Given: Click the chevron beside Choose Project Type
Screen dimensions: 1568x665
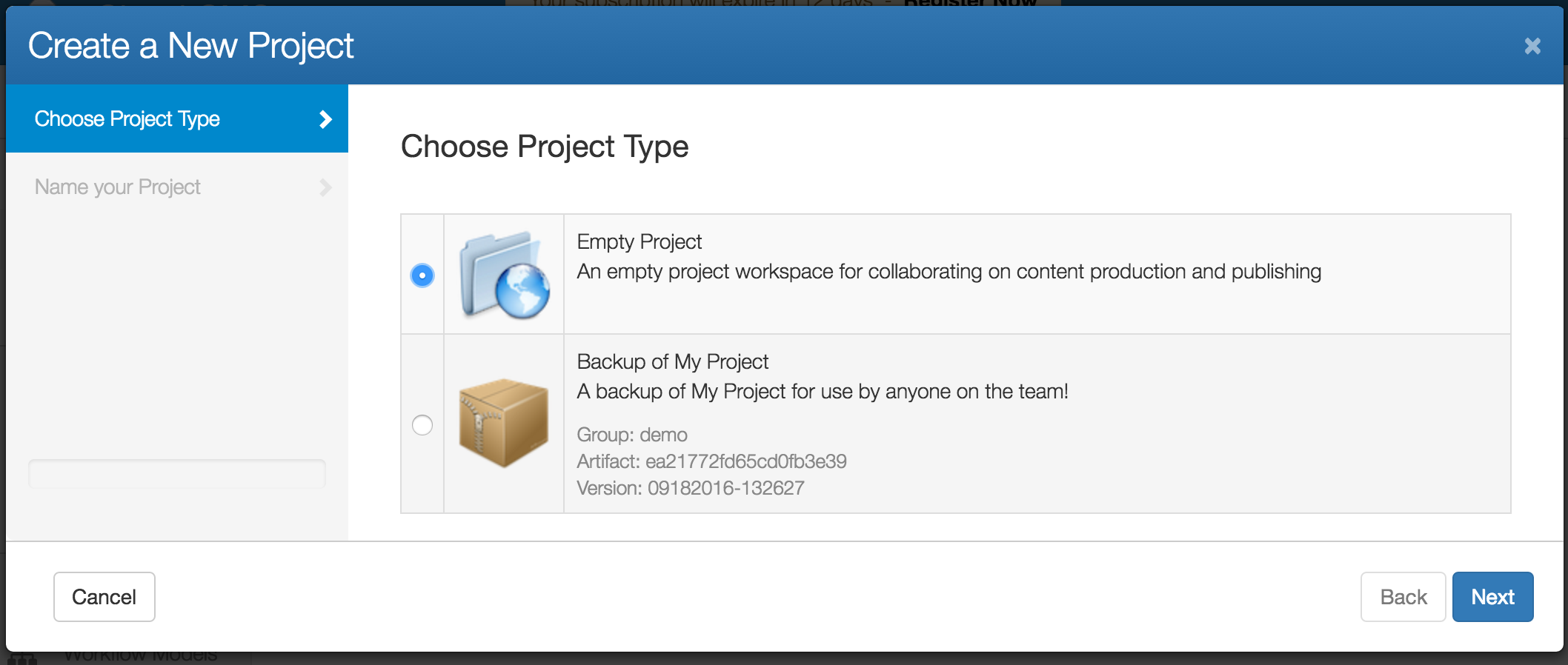Looking at the screenshot, I should click(x=325, y=119).
